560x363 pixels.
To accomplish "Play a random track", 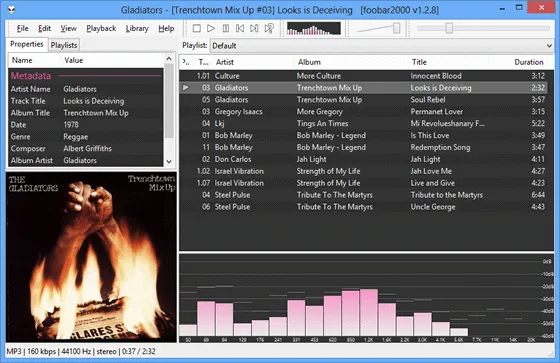I will tap(269, 28).
